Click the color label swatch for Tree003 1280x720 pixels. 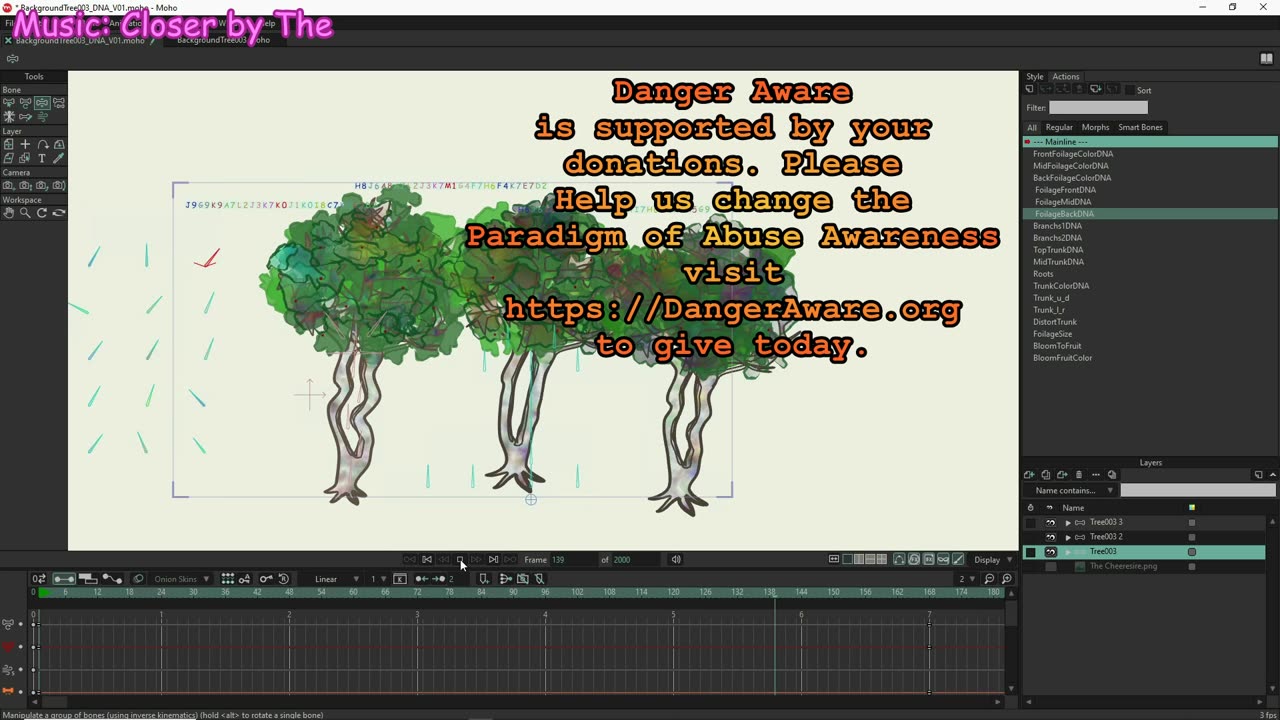click(1191, 552)
